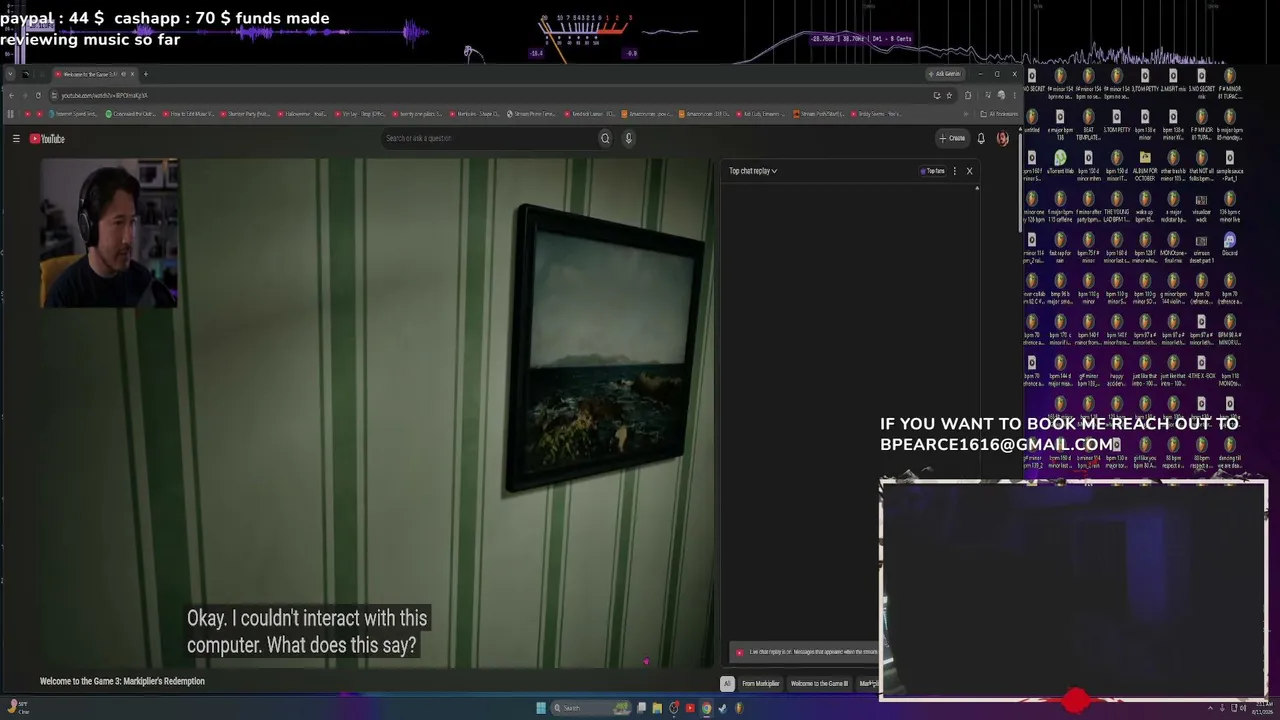This screenshot has height=720, width=1280.
Task: Select 'THE YOUNG LAD' project icon
Action: click(x=1116, y=206)
